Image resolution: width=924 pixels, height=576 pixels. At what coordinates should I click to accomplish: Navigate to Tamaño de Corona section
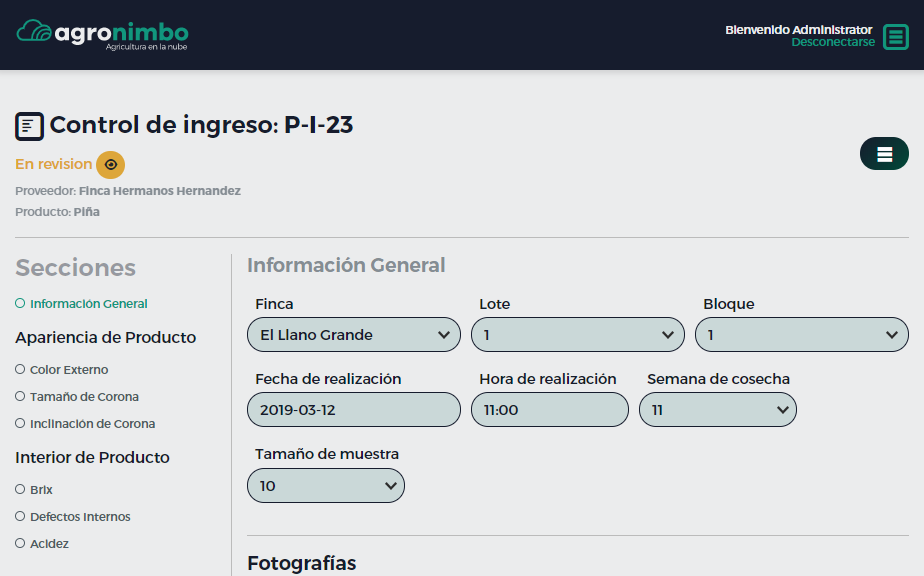pos(84,397)
